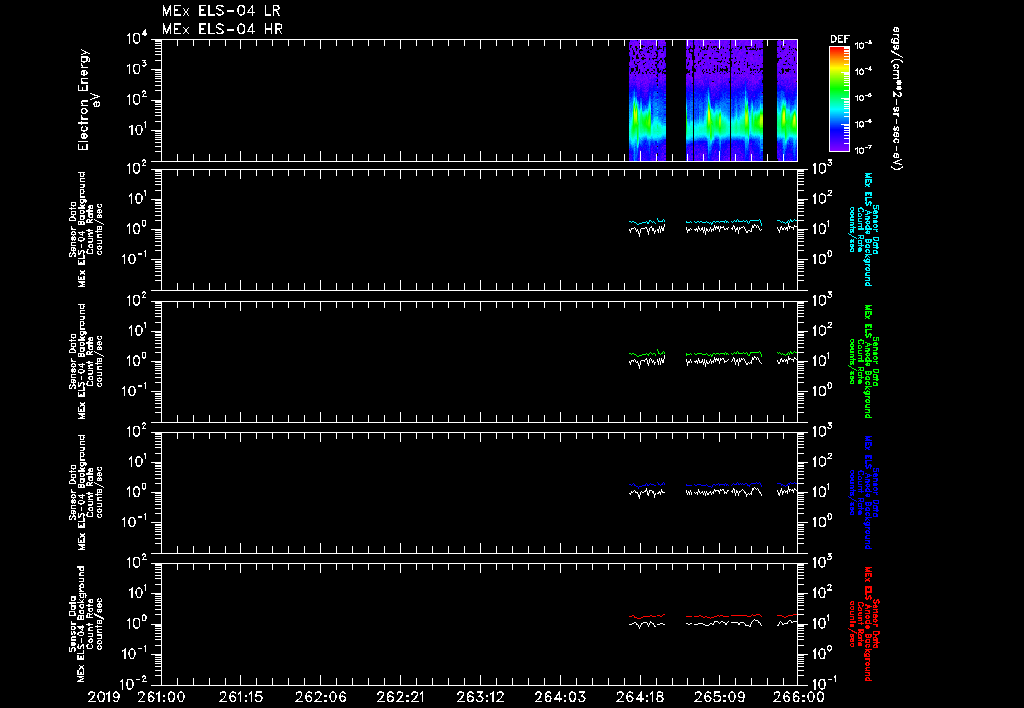Screen dimensions: 1024x708
Task: Click the first spectrogram data segment
Action: (x=647, y=100)
